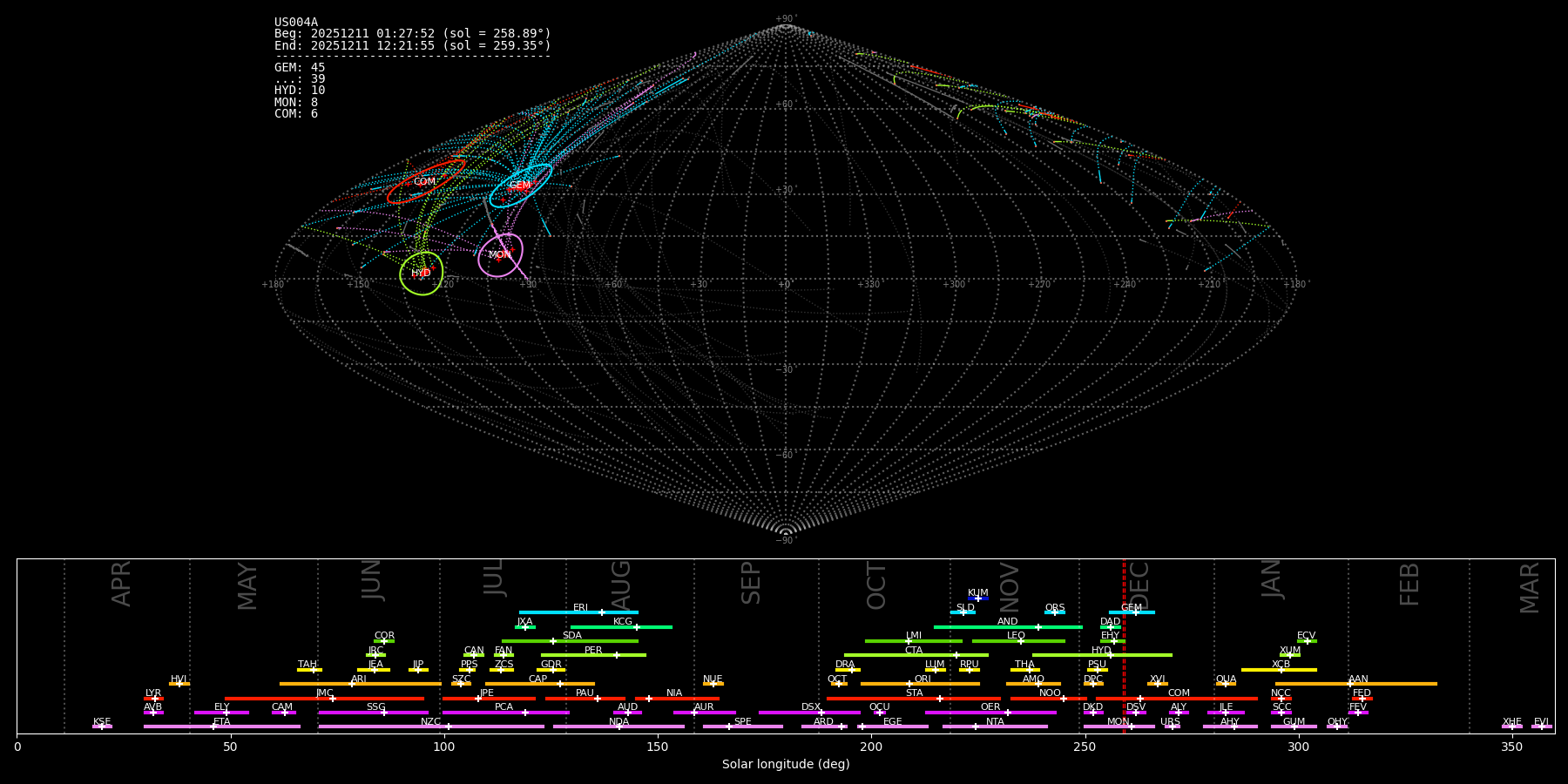1568x784 pixels.
Task: Click the peak marker on the KUM bar
Action: 977,598
